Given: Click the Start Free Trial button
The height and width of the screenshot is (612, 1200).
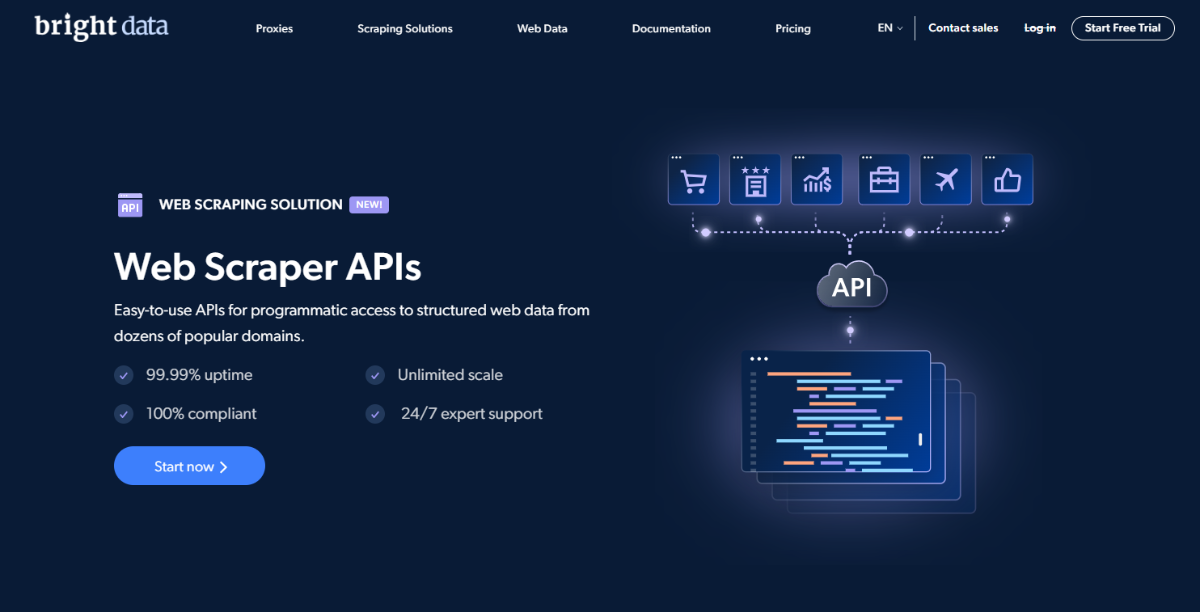Looking at the screenshot, I should coord(1122,28).
